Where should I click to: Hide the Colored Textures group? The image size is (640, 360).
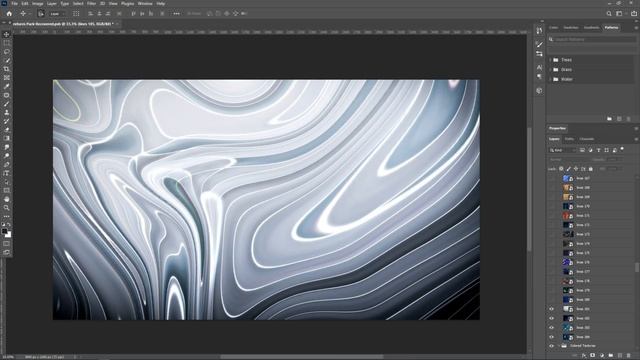pyautogui.click(x=551, y=346)
